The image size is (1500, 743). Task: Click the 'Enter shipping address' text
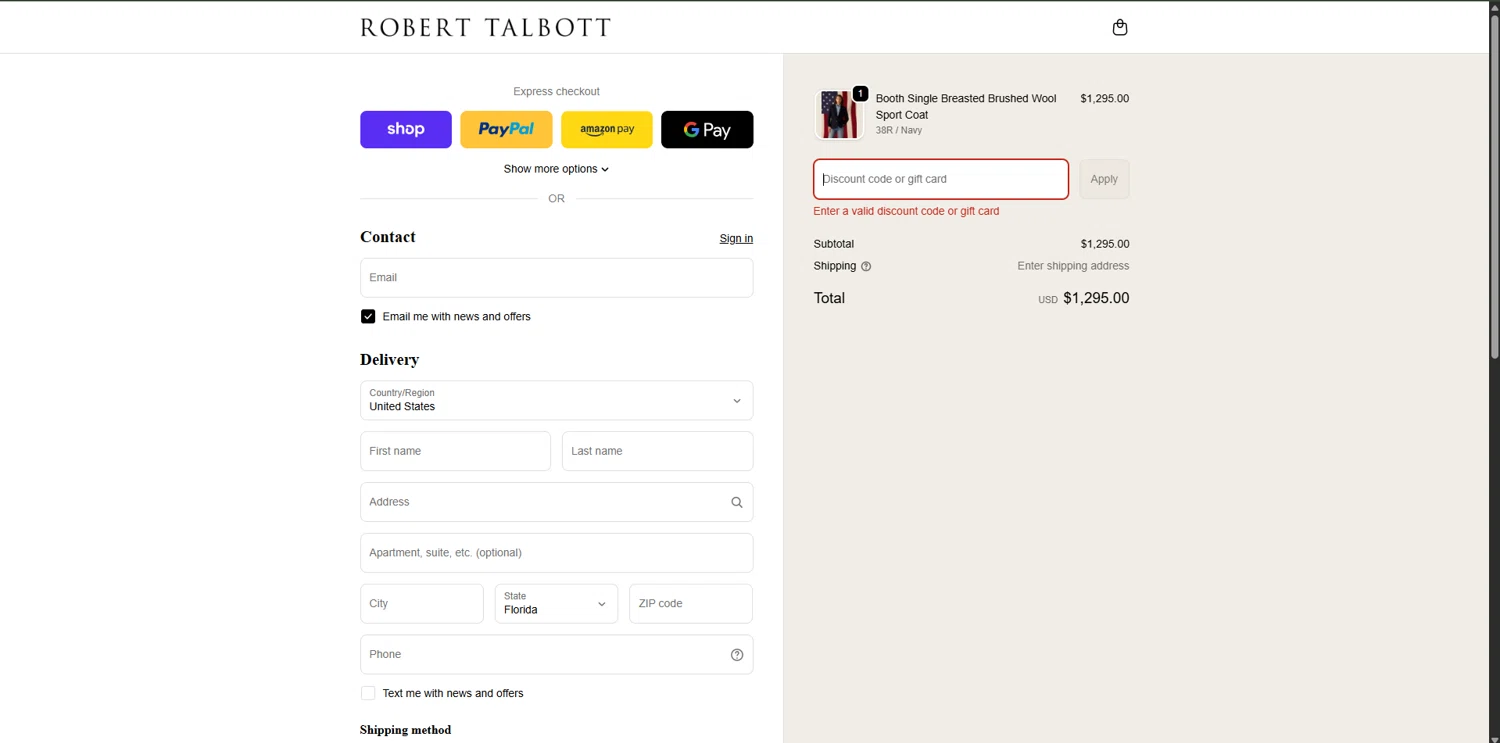click(1073, 266)
